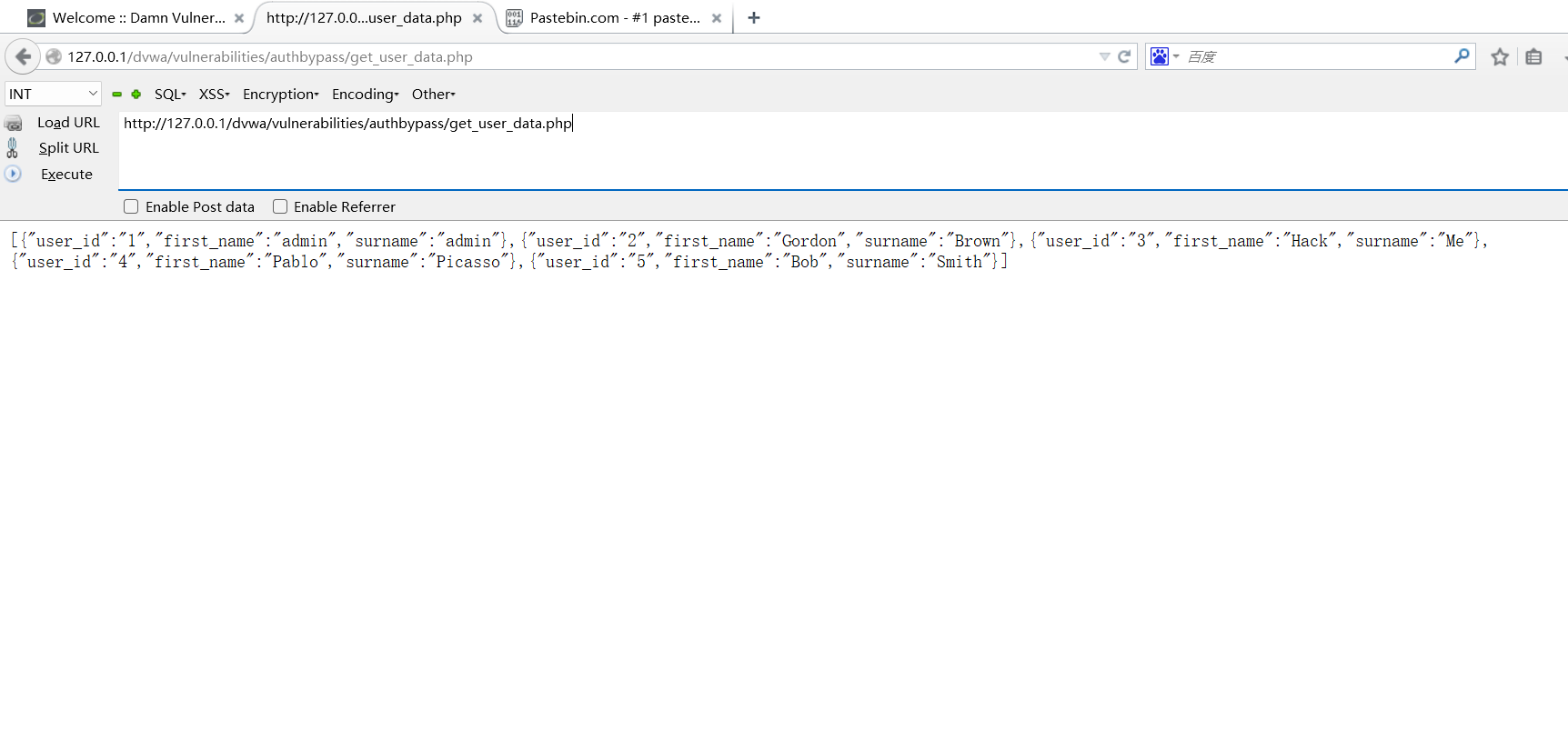Click the DVWA tab favicon

tap(36, 17)
